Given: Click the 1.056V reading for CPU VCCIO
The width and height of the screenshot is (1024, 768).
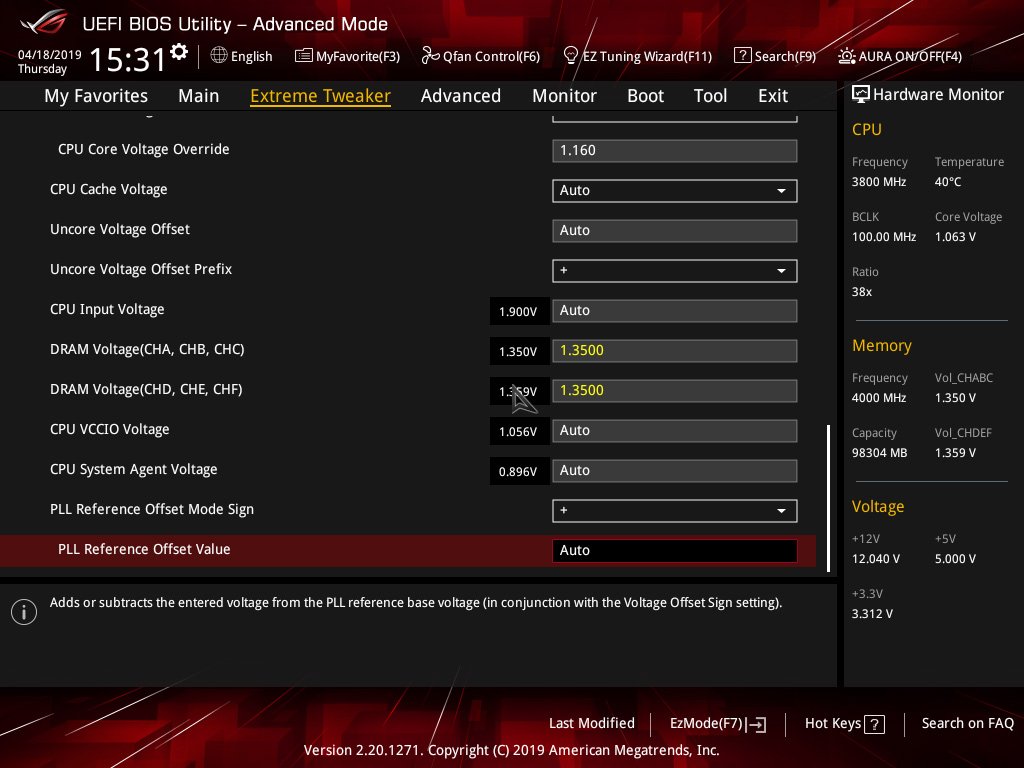Looking at the screenshot, I should pos(519,432).
